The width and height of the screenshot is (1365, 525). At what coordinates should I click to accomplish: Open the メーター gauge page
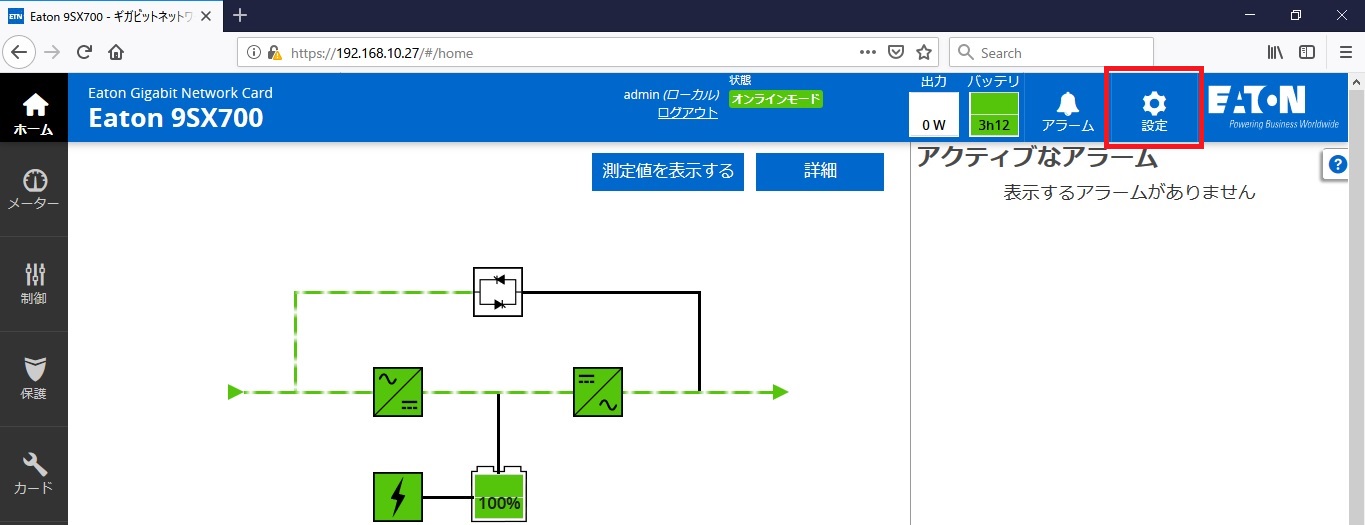(34, 189)
